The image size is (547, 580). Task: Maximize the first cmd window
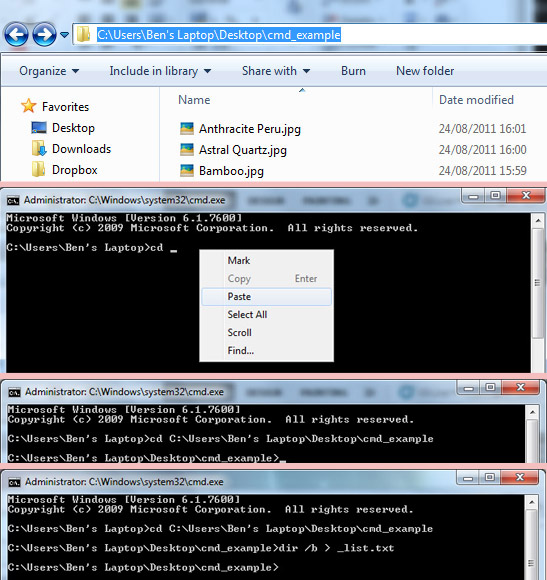click(x=496, y=196)
